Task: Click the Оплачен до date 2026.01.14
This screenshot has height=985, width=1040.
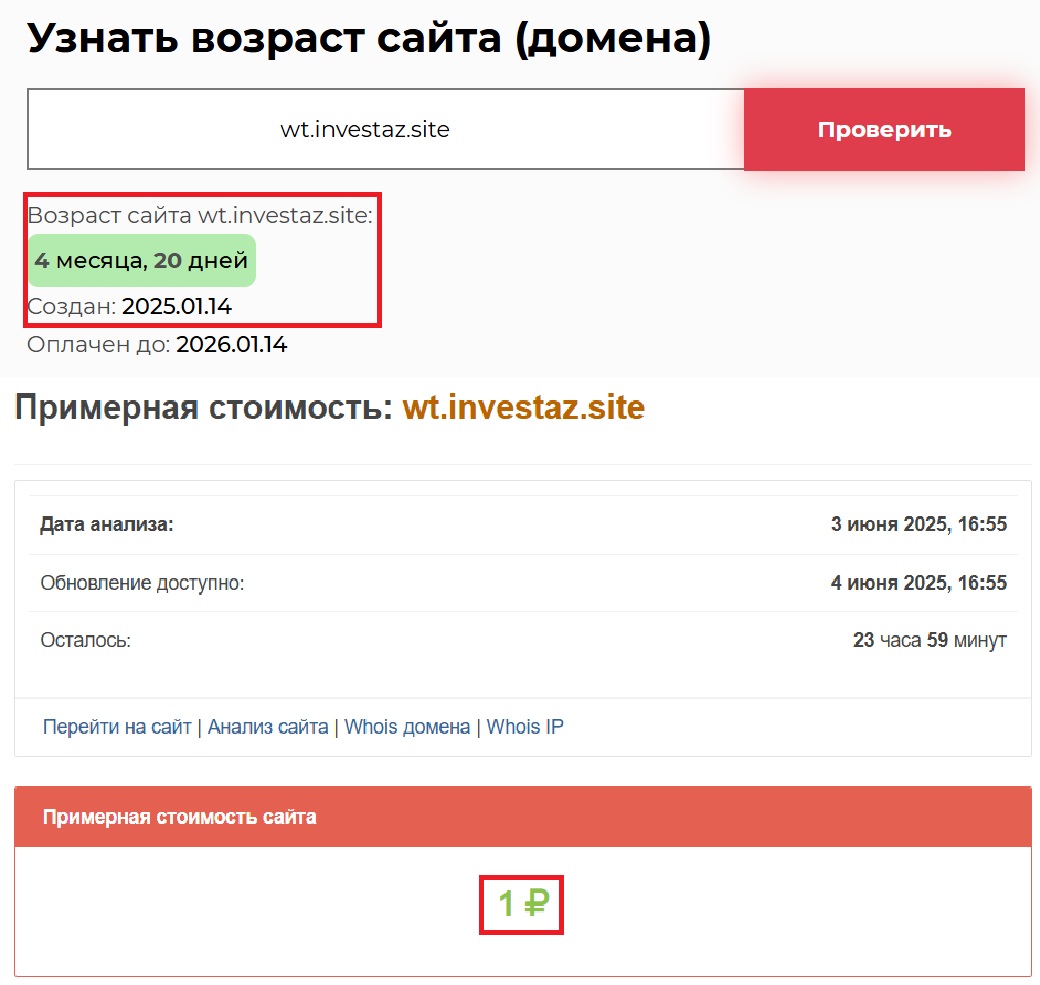Action: pos(232,345)
